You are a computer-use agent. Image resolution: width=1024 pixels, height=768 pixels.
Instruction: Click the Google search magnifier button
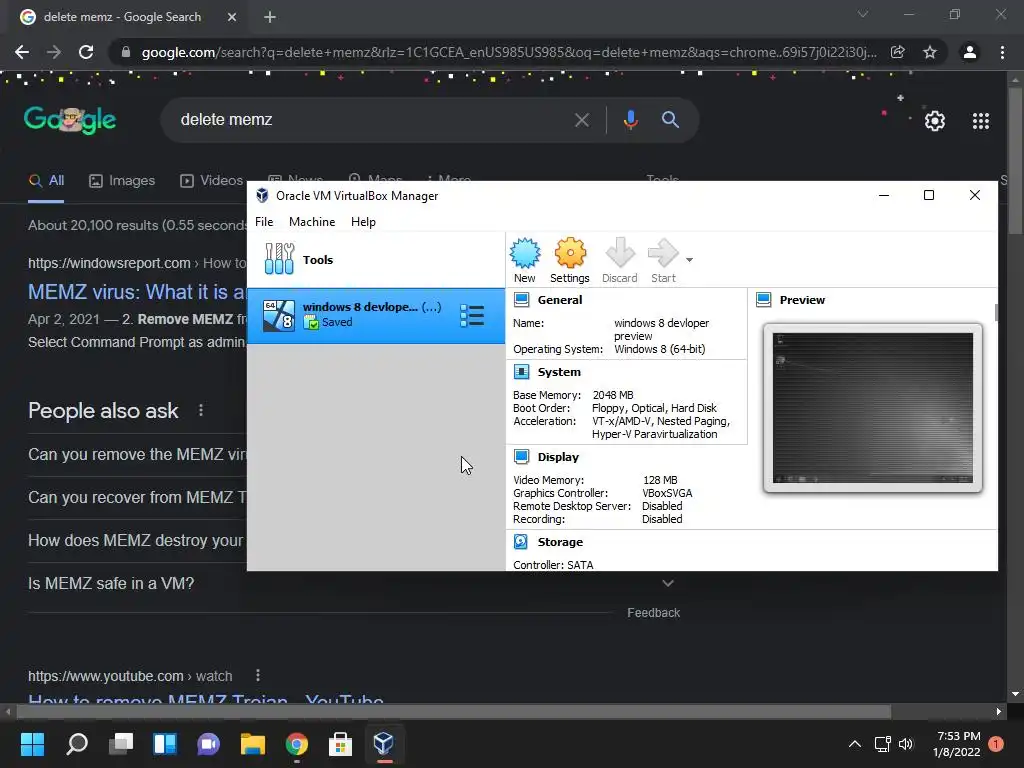pos(670,120)
